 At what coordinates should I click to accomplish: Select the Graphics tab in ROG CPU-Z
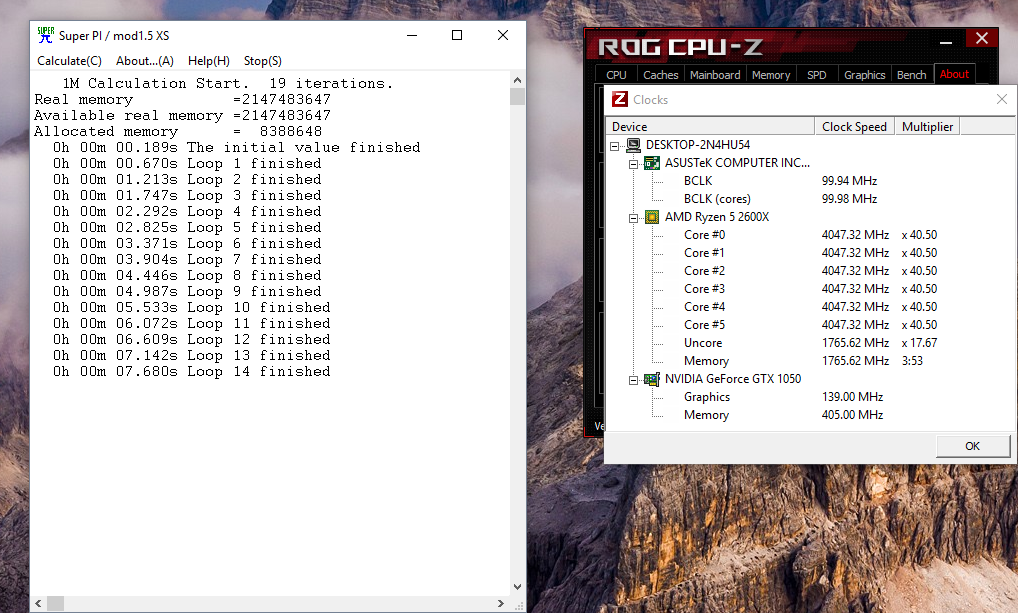[x=864, y=75]
